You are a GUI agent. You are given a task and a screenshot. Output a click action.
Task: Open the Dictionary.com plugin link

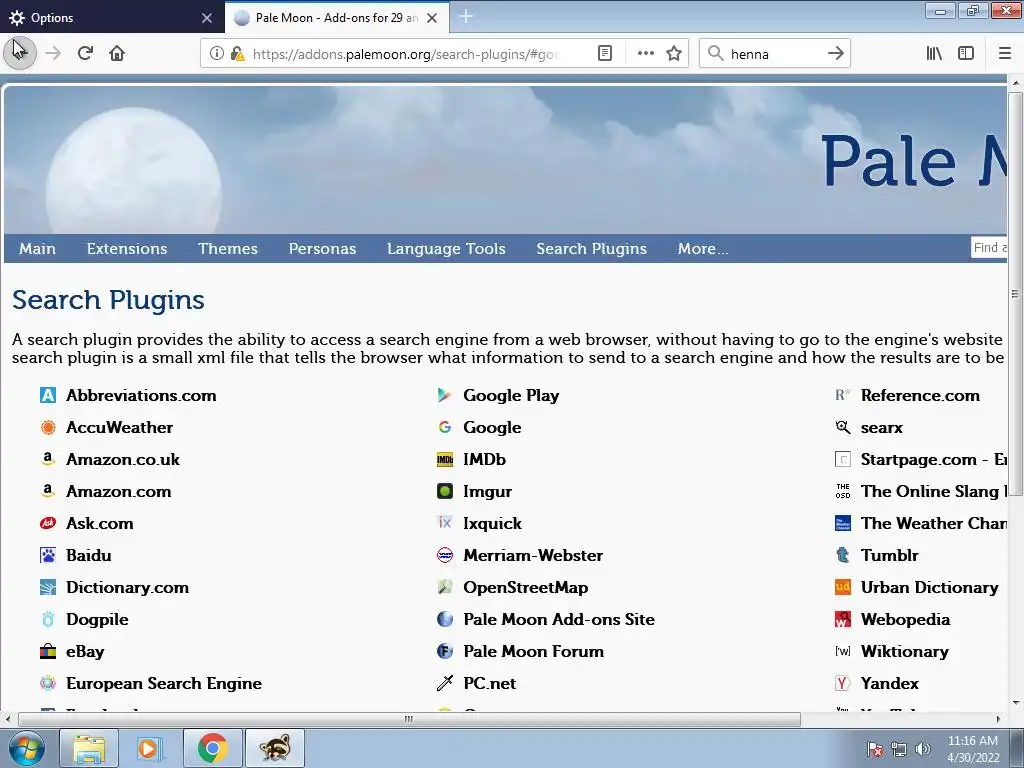[127, 587]
